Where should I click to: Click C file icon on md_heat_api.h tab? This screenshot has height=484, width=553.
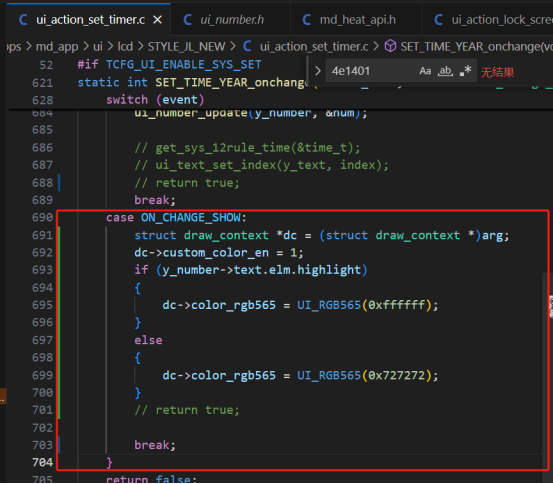click(306, 20)
